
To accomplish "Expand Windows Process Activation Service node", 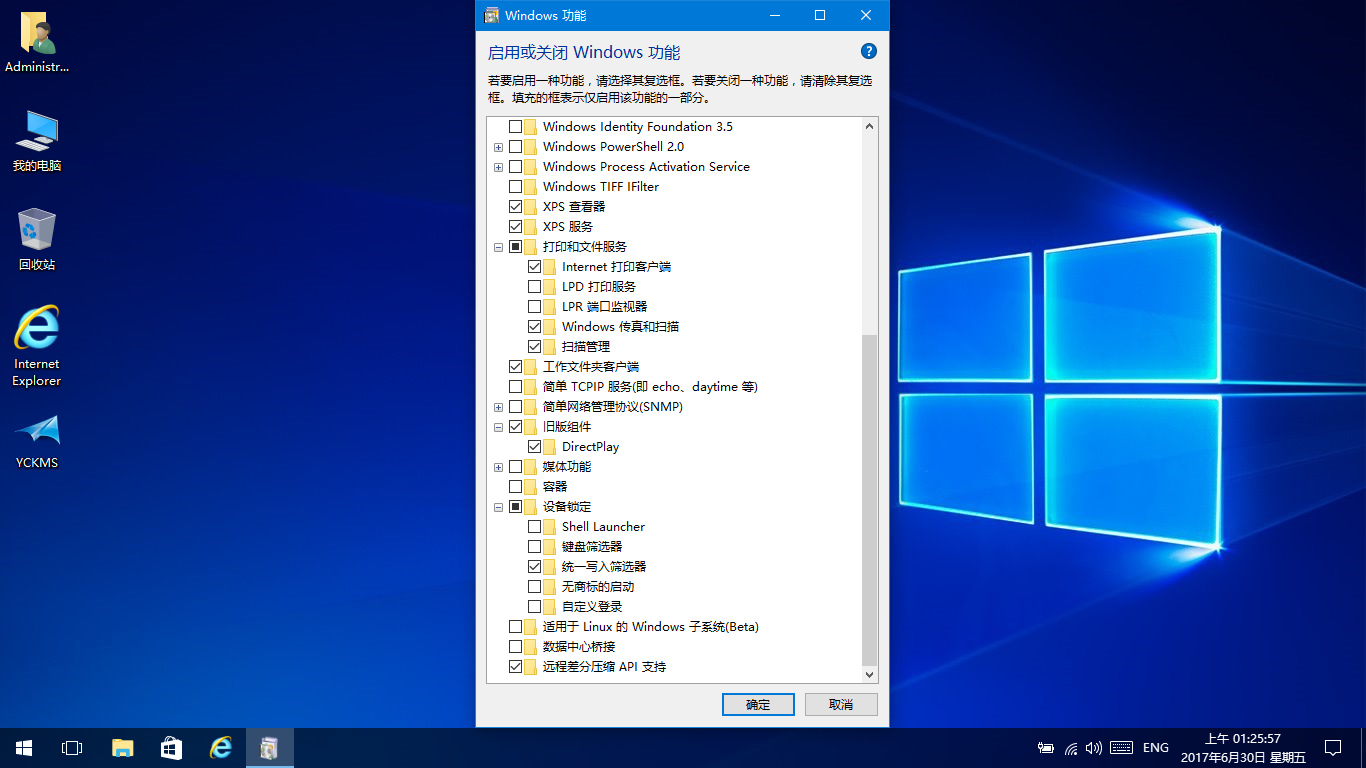I will pos(498,167).
